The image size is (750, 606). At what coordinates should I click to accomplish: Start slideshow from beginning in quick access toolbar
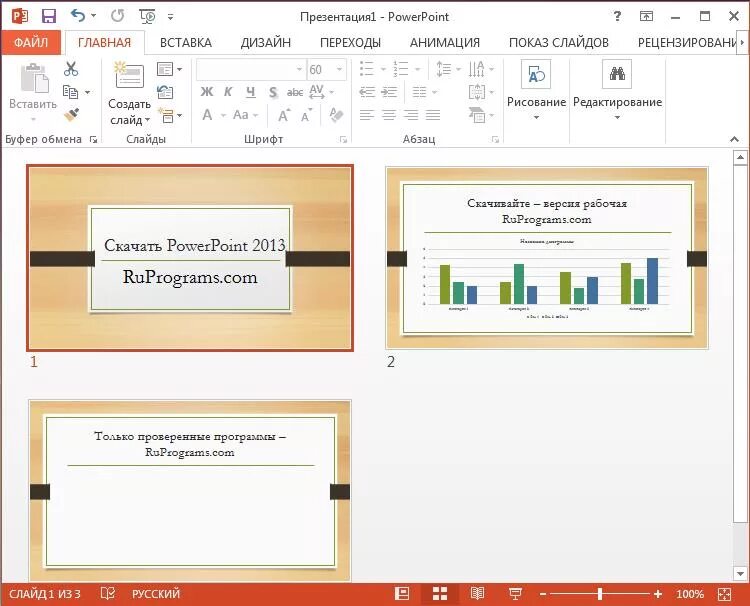coord(148,16)
